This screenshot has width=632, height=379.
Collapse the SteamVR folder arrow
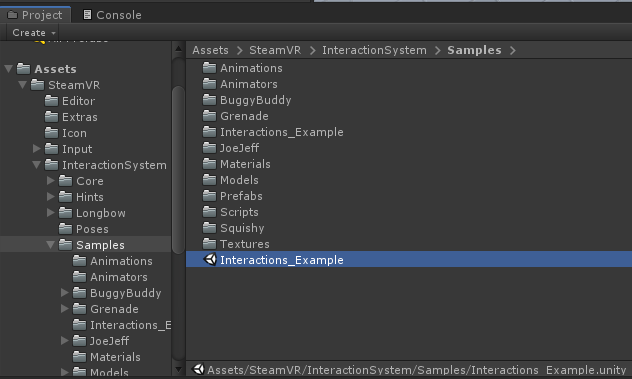pos(23,85)
